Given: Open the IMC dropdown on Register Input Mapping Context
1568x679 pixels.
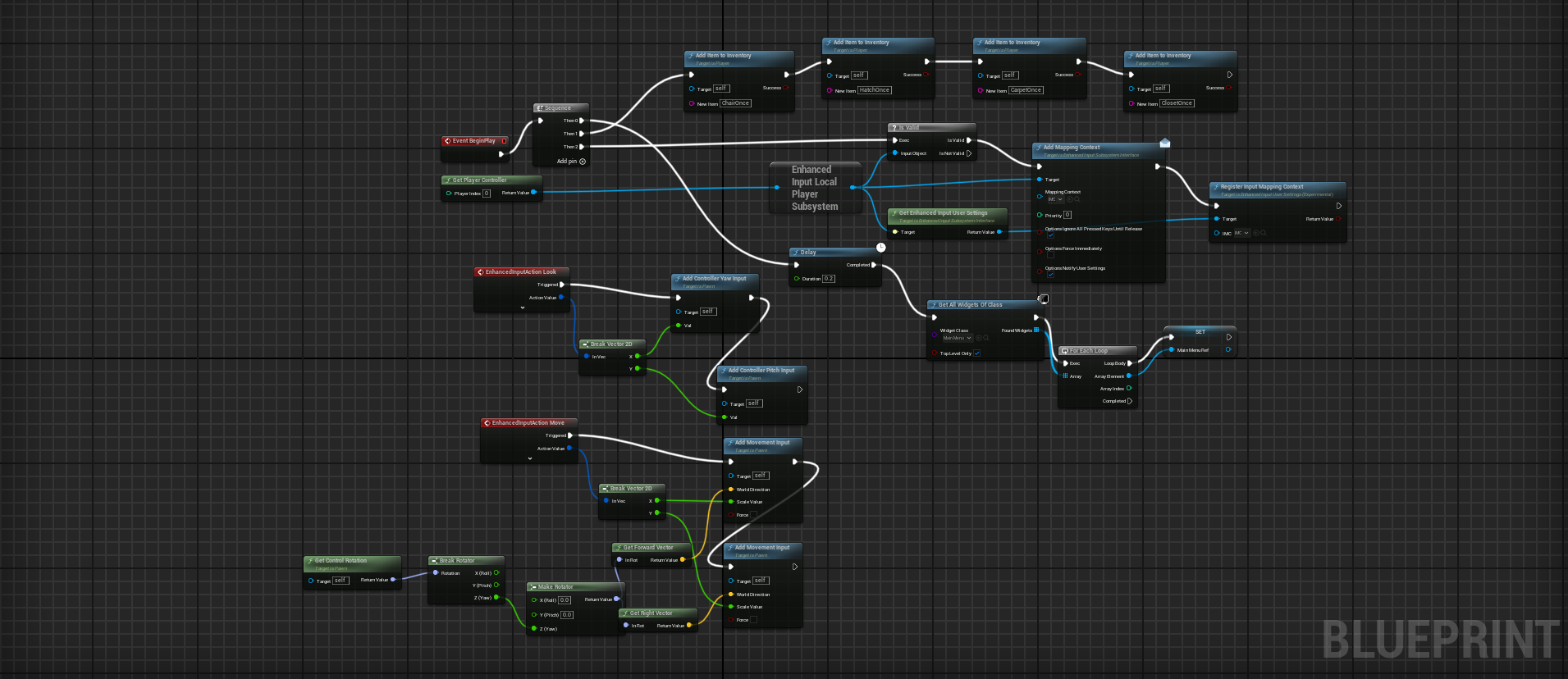Looking at the screenshot, I should (x=1241, y=233).
